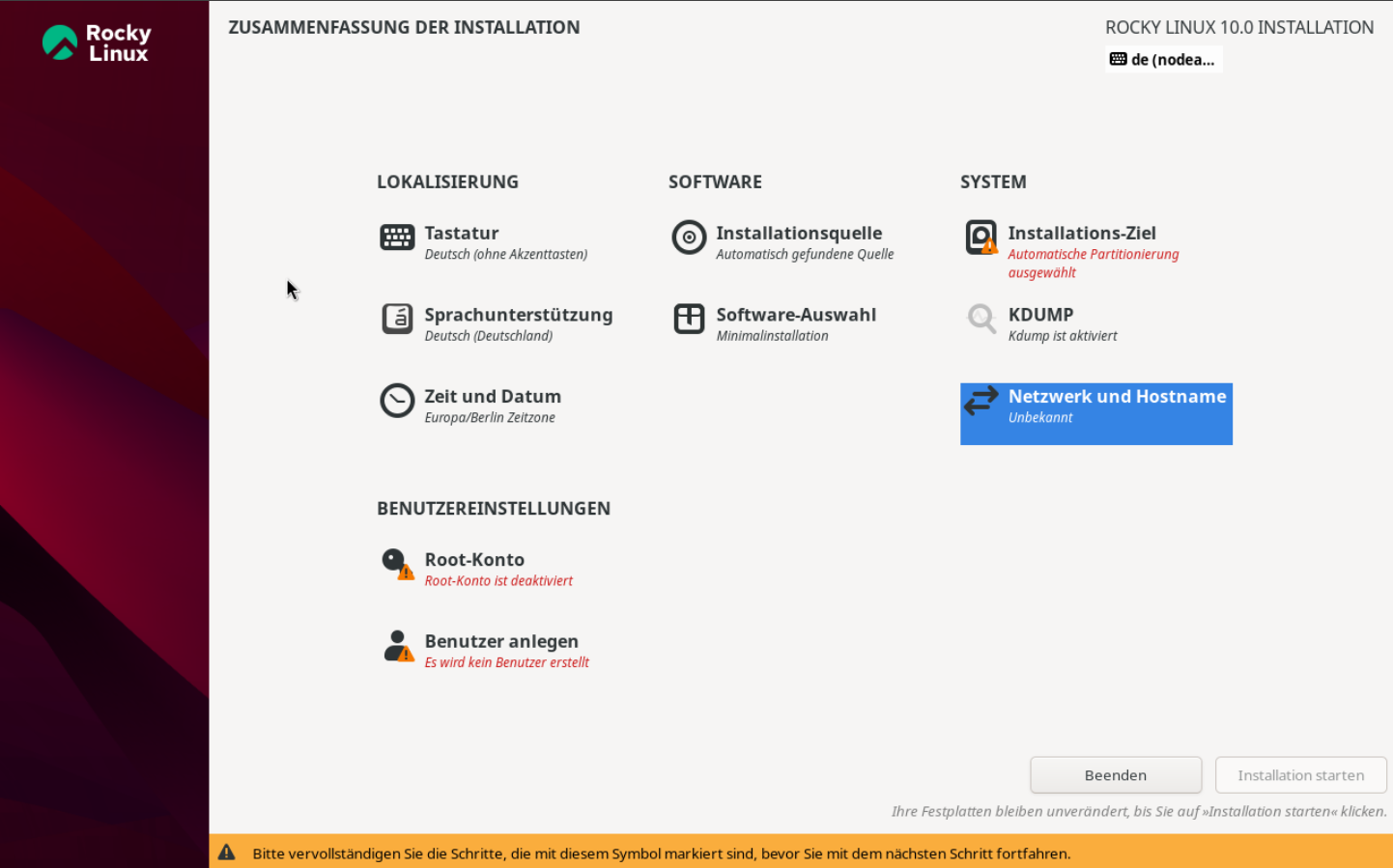Click the text 'Deutsch (ohne Akzenttasten)'

coord(505,254)
